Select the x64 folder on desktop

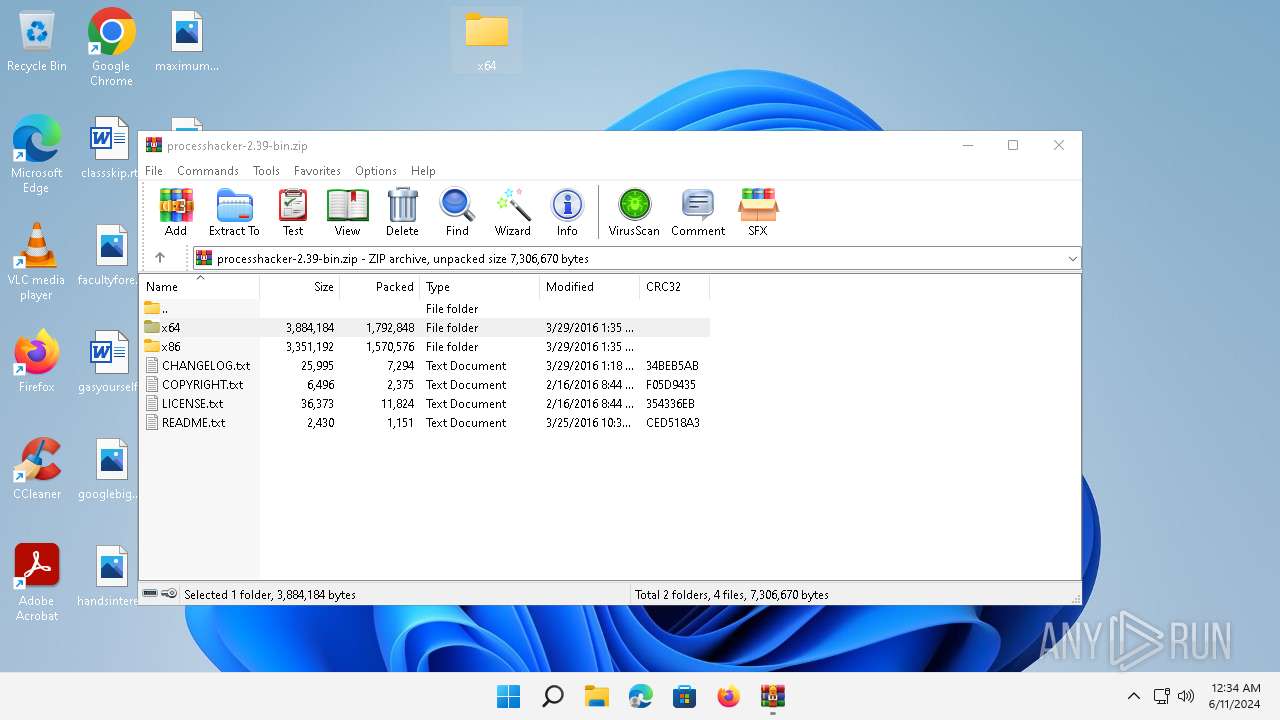click(487, 41)
